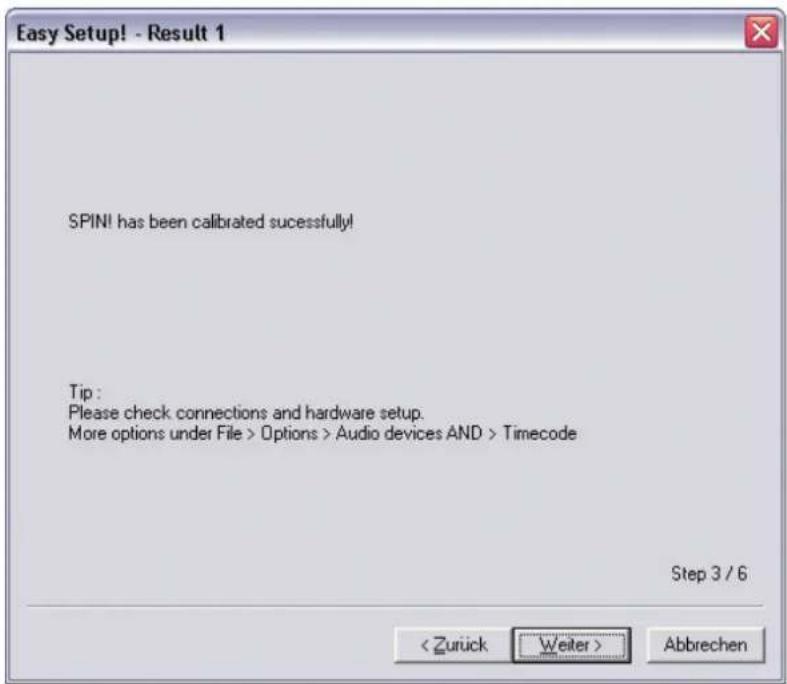The height and width of the screenshot is (684, 787).
Task: Click the hardware setup phrase
Action: 364,413
